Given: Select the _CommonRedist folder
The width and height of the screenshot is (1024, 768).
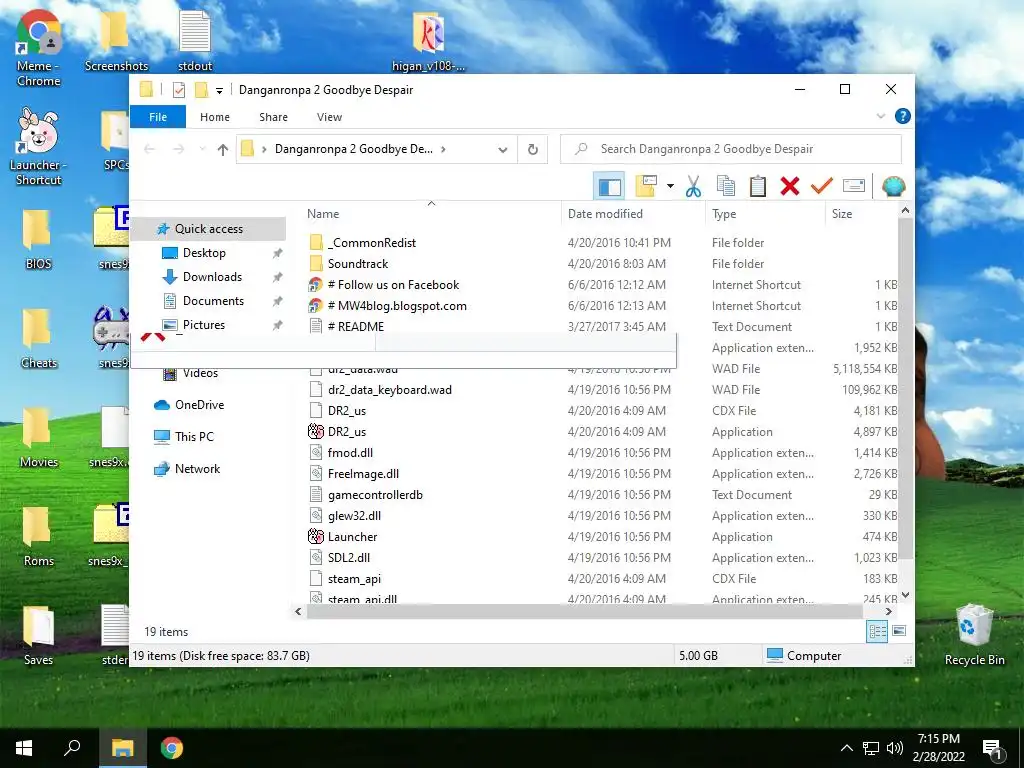Looking at the screenshot, I should click(372, 243).
